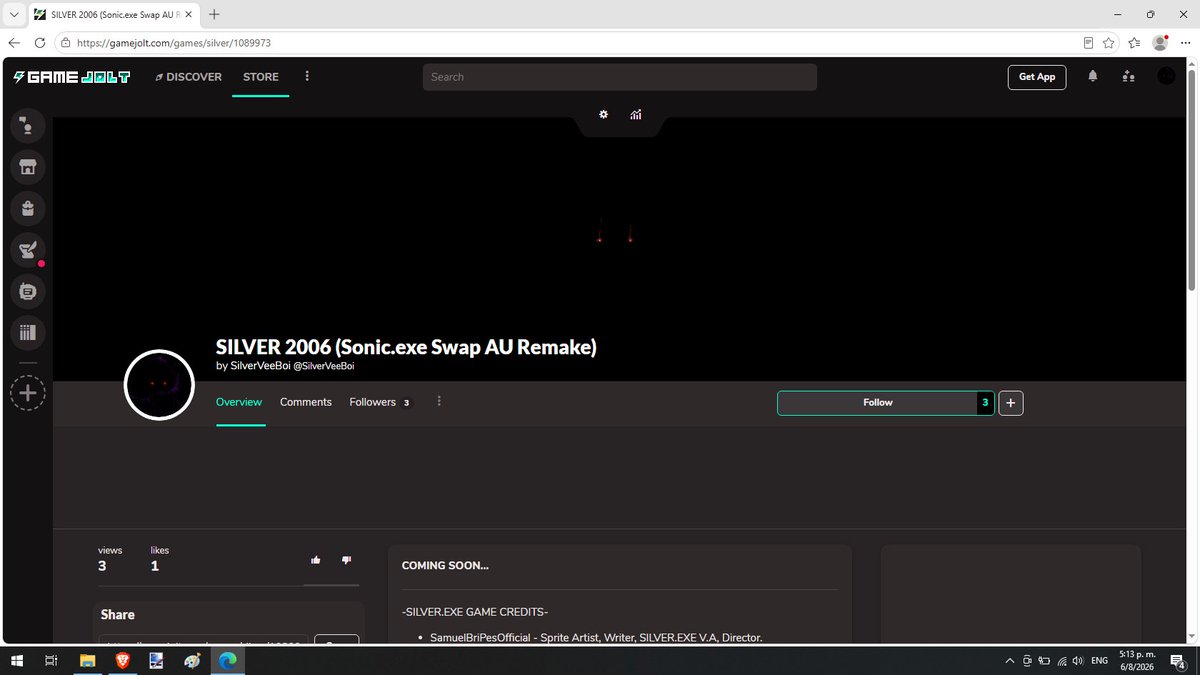Click the Game Jolt search field

click(620, 77)
